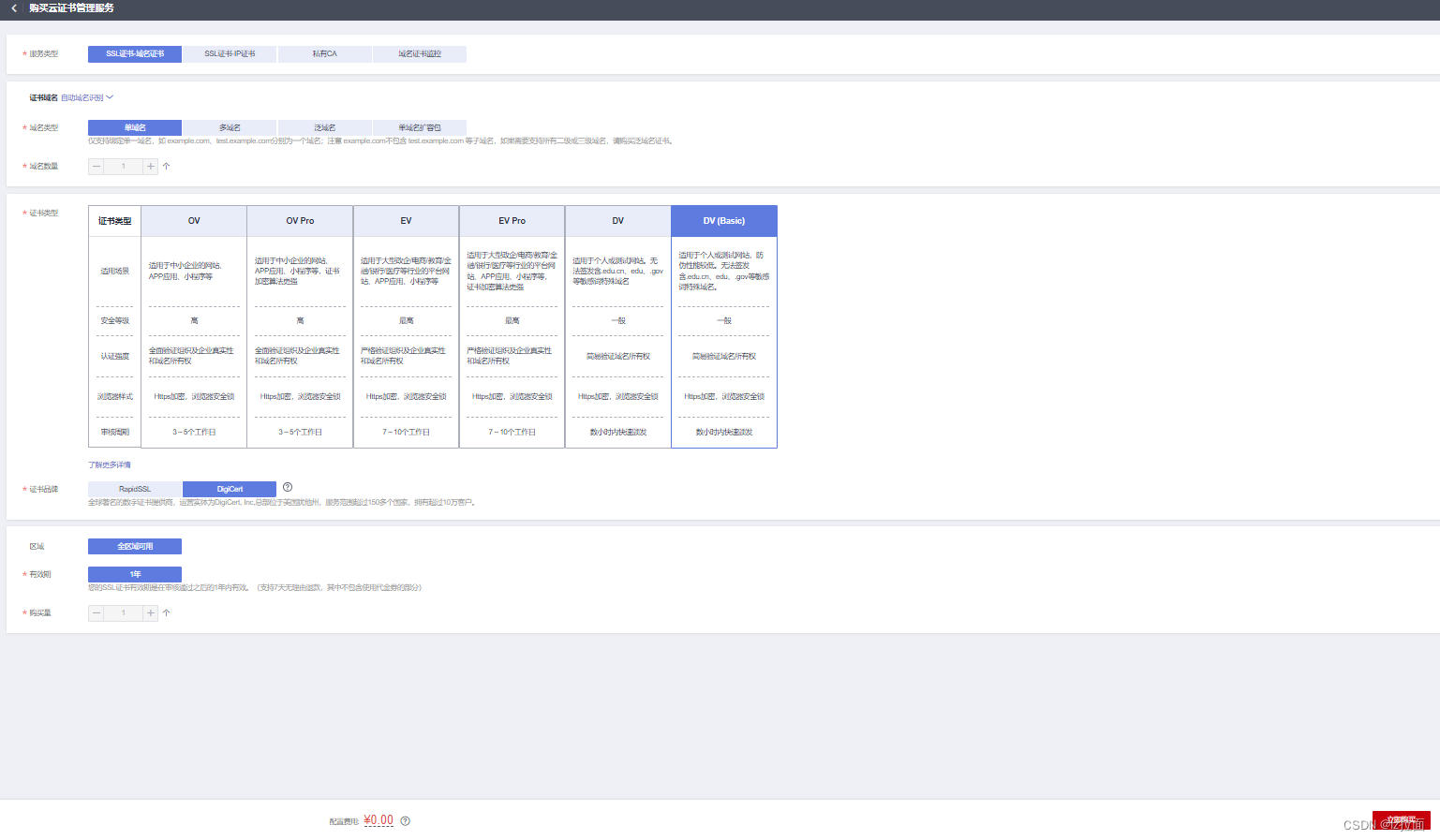The width and height of the screenshot is (1440, 840).
Task: Click the red buy-now button
Action: 1402,820
